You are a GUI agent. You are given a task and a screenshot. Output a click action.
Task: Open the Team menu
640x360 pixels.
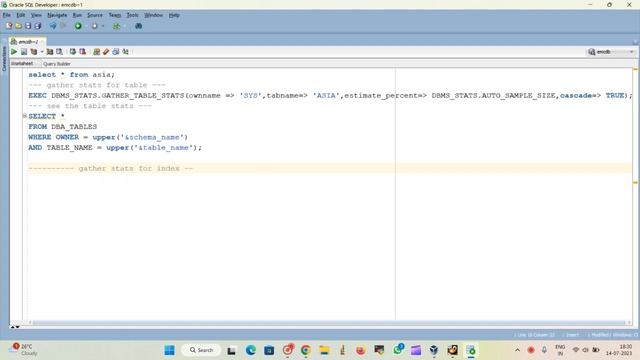115,15
